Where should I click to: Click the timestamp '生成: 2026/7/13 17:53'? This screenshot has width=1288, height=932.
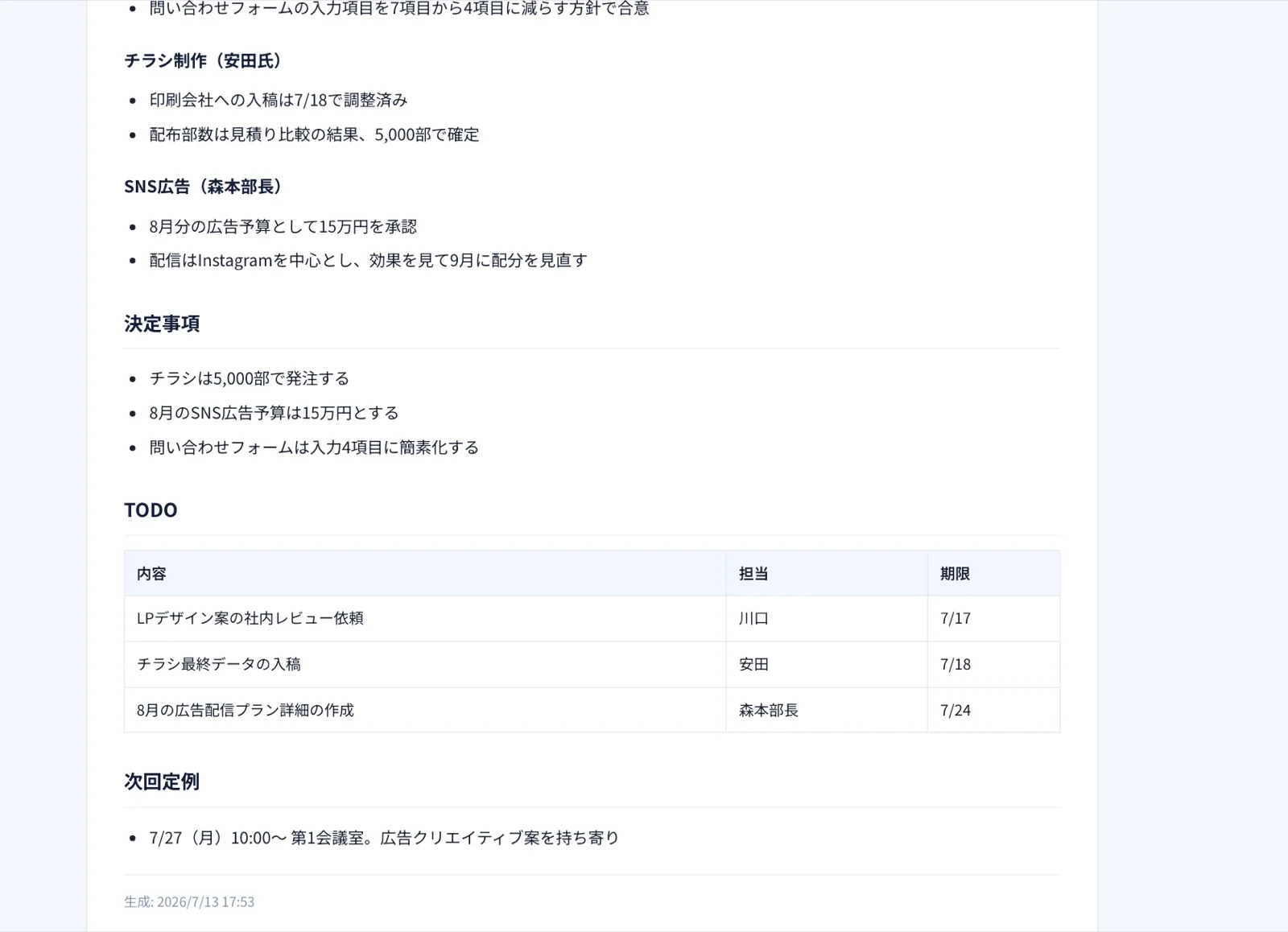coord(189,901)
